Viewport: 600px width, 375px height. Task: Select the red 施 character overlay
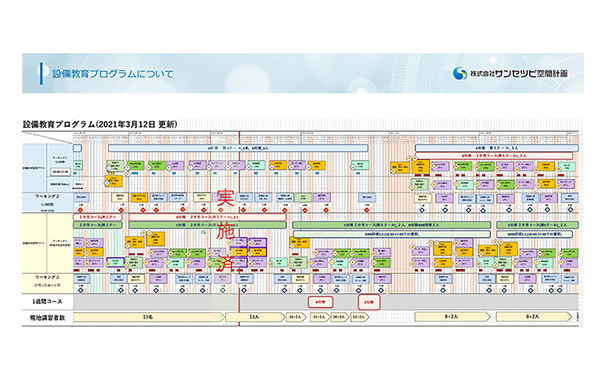(x=225, y=231)
